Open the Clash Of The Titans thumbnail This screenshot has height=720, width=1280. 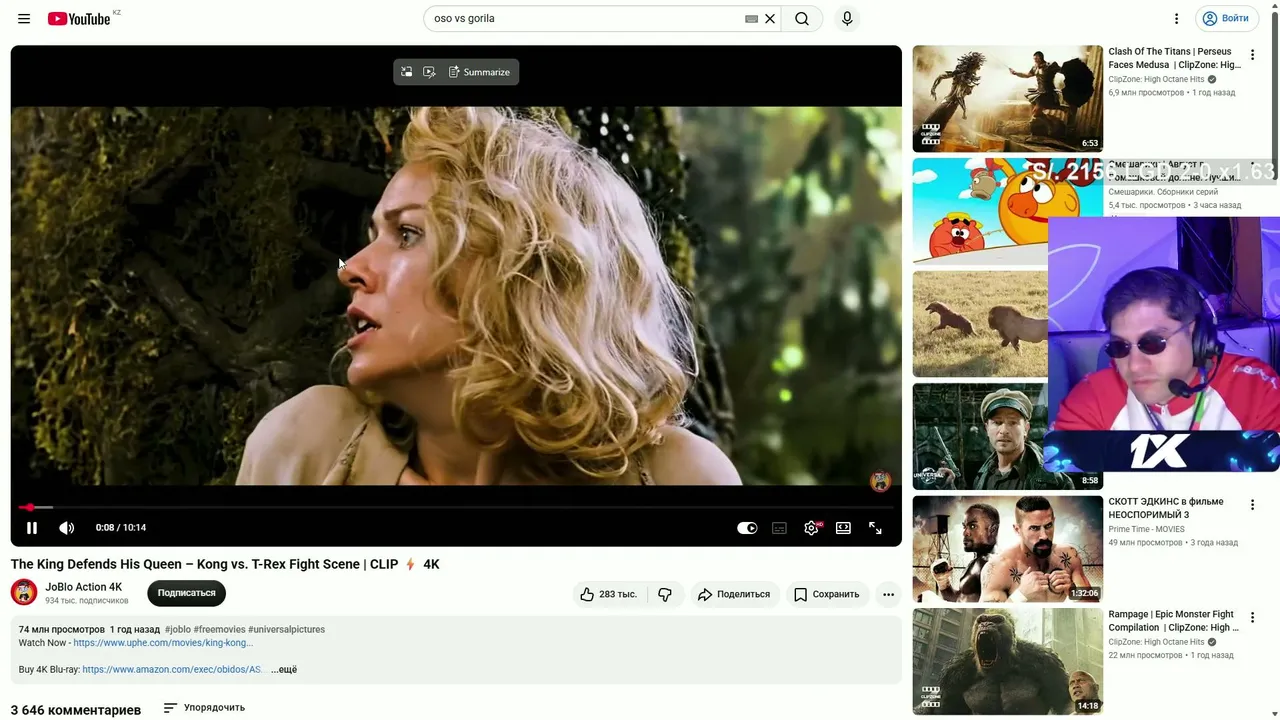1007,98
